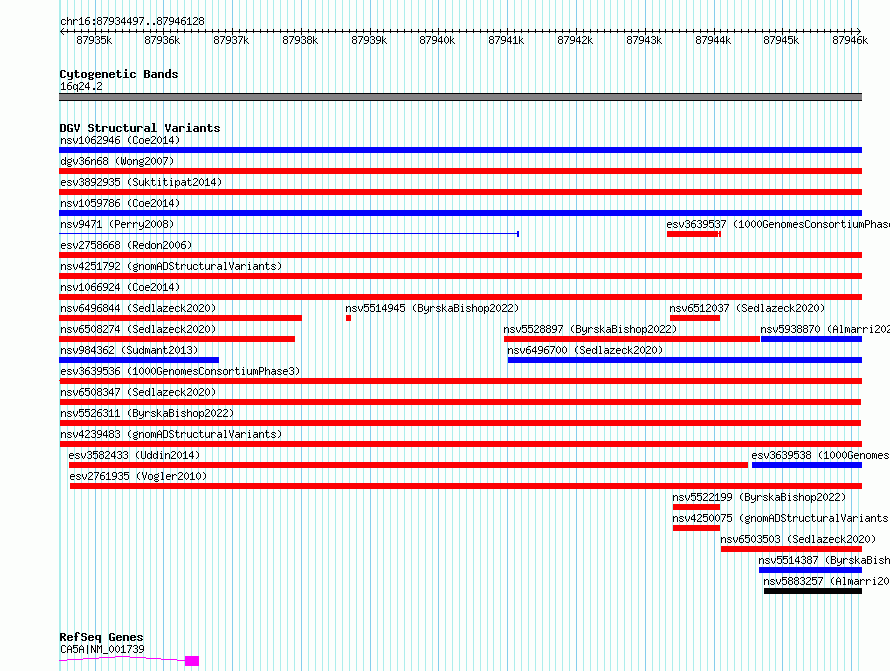The height and width of the screenshot is (671, 890).
Task: Select nsv4251792 (gnomADStructuralVariants) label
Action: pos(171,266)
